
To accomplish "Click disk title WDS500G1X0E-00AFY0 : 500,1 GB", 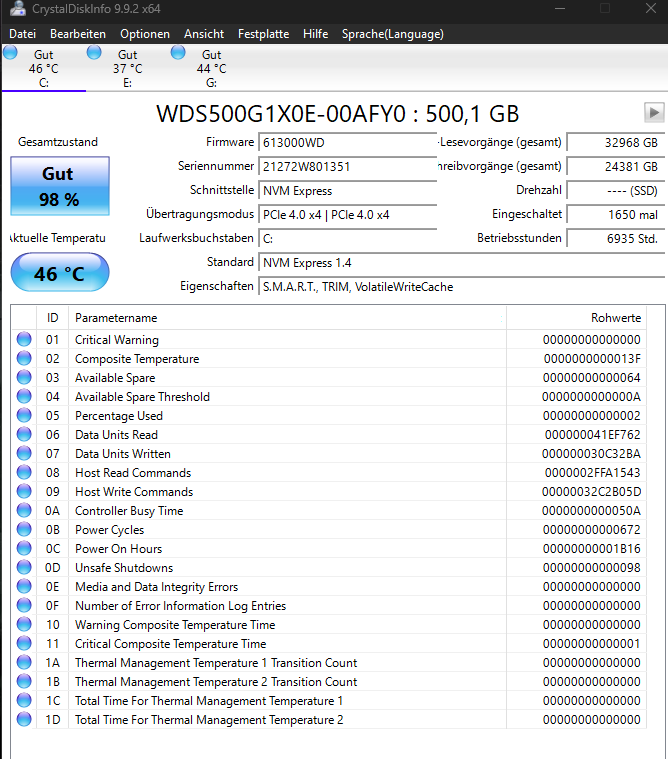I will click(337, 114).
